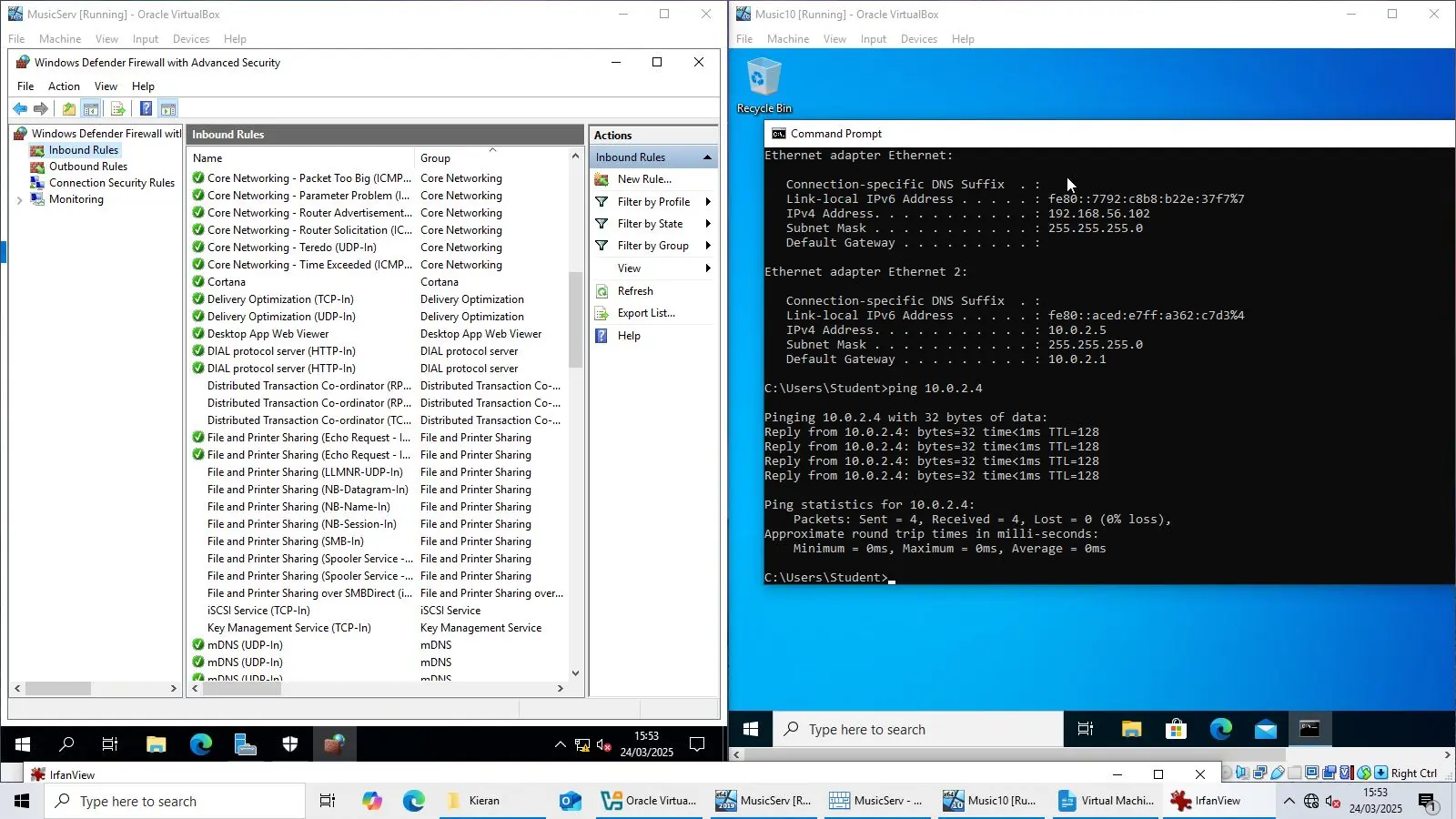The image size is (1456, 819).
Task: Select the Outbound Rules tree item
Action: 88,167
